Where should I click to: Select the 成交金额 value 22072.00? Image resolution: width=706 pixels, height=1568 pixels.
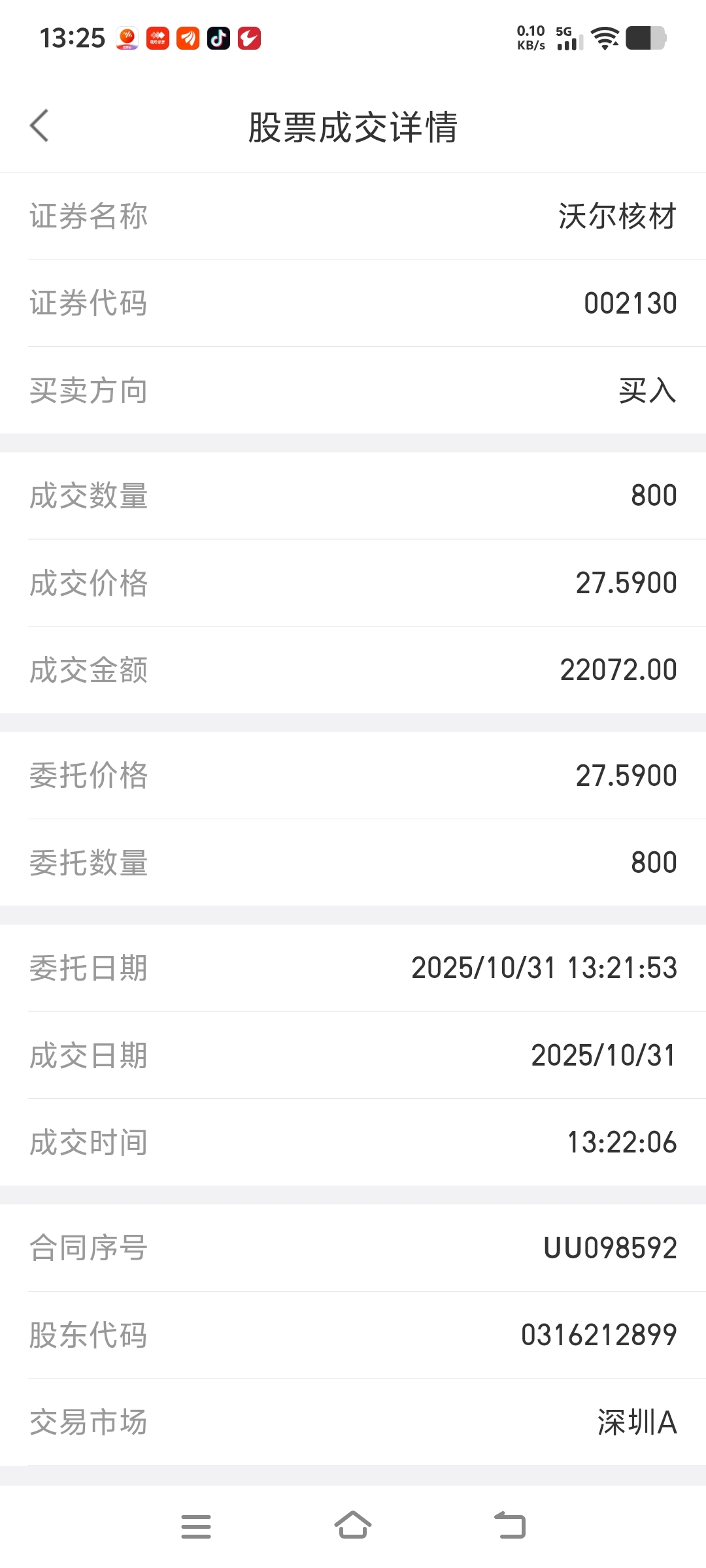click(x=618, y=670)
